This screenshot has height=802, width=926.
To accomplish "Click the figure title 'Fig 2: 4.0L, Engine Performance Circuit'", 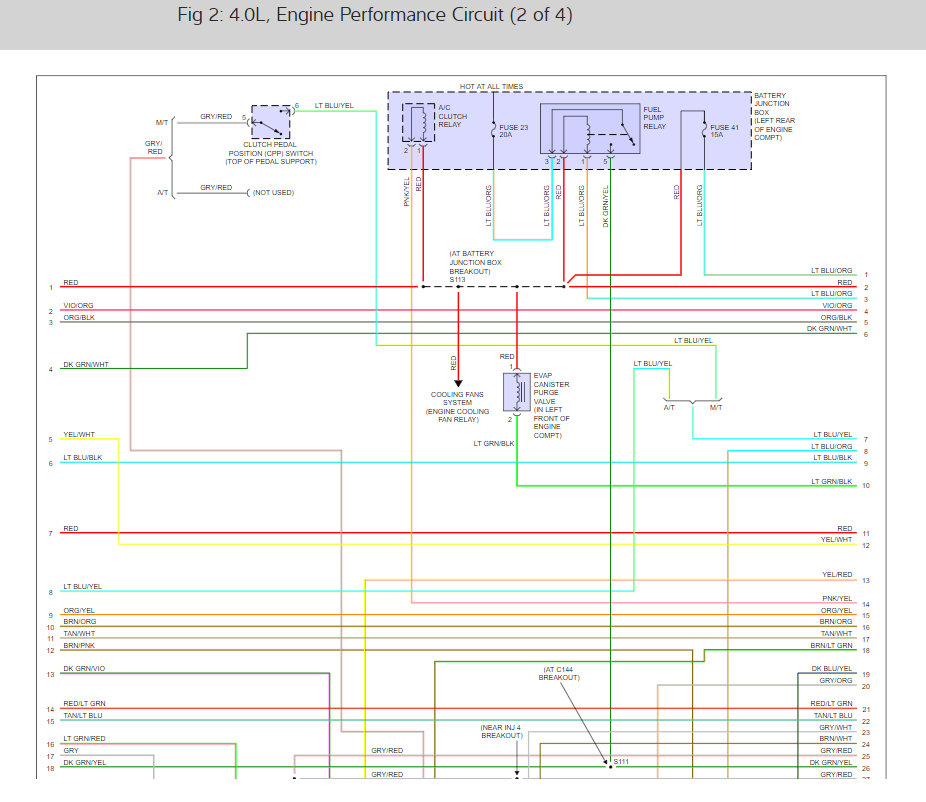I will [x=375, y=15].
